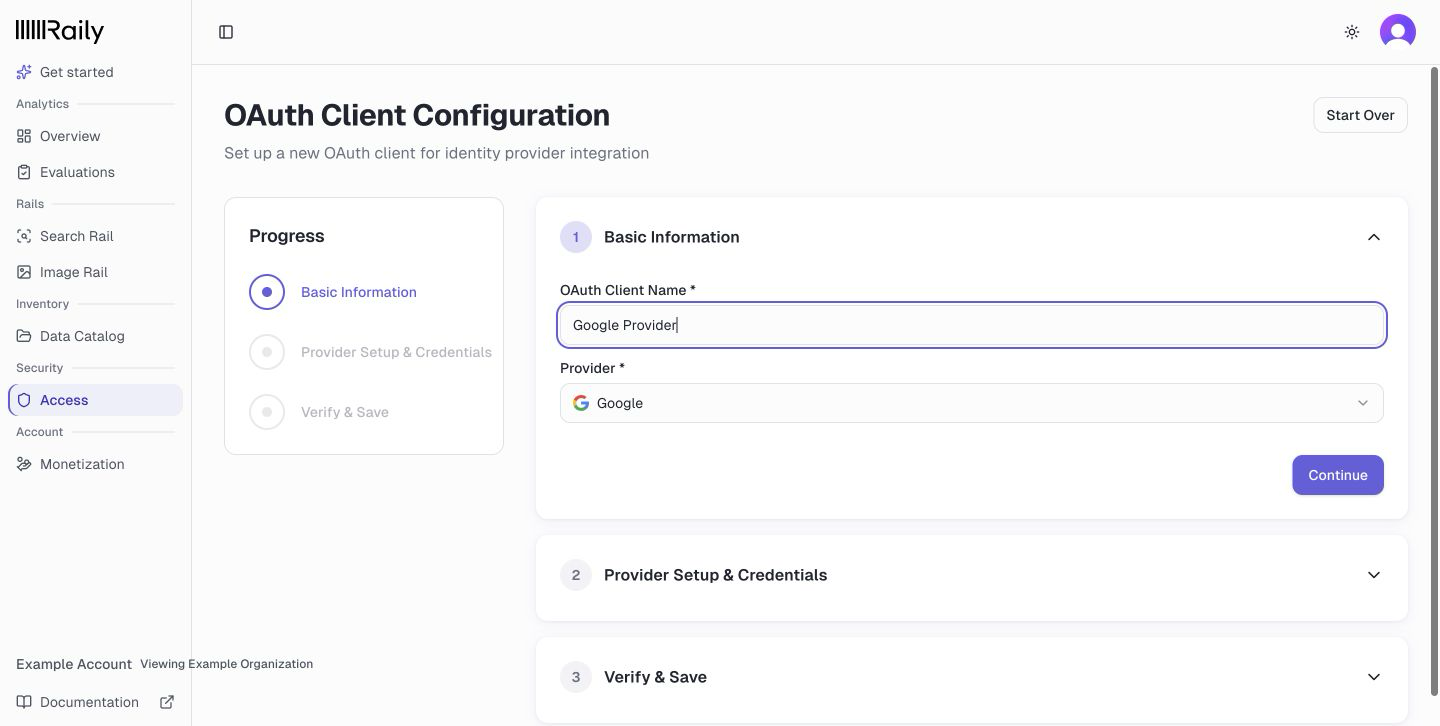
Task: Click the Basic Information progress label
Action: click(359, 292)
